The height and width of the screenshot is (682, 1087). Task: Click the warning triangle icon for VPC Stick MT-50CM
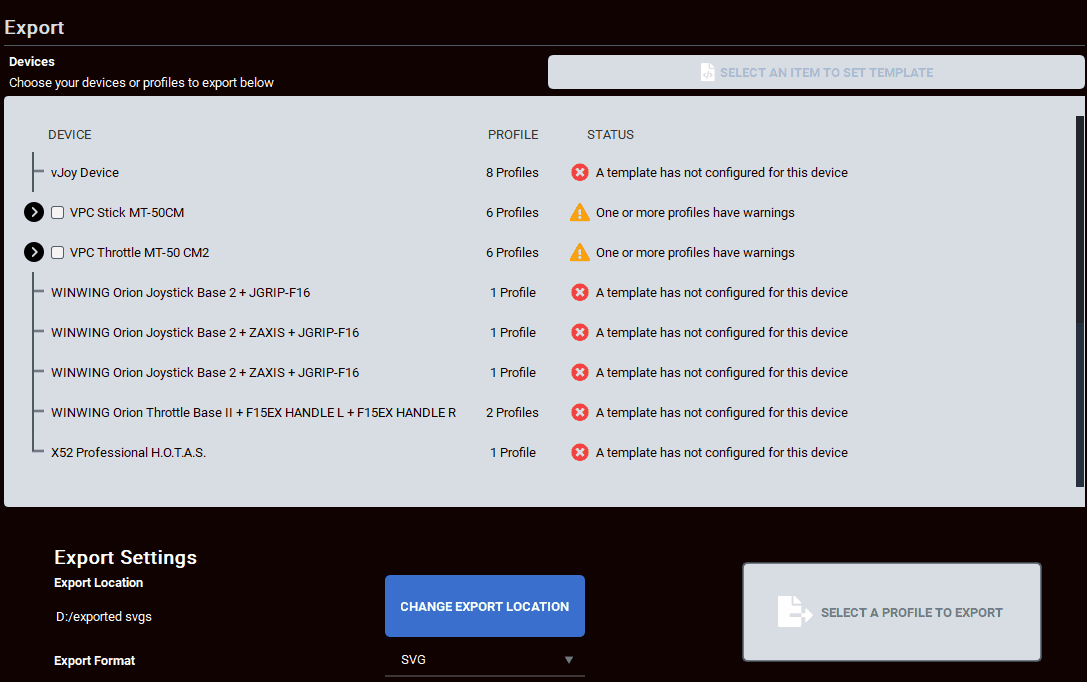[x=580, y=212]
